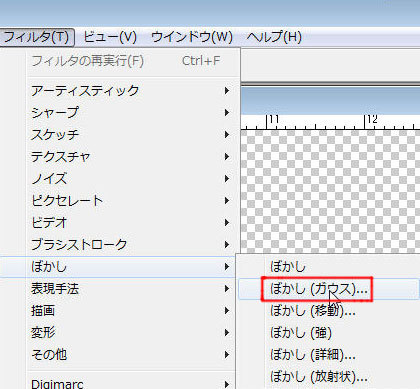The height and width of the screenshot is (389, 420).
Task: Select the highlighted ぼかし filter category
Action: (x=119, y=267)
